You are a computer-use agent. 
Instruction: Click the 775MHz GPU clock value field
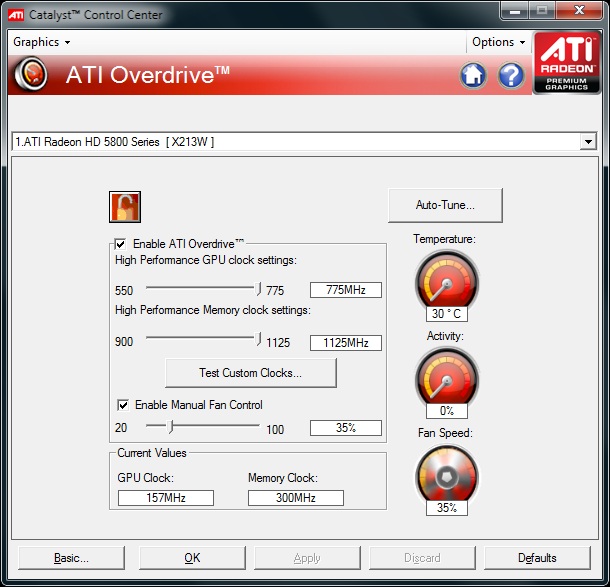tap(345, 290)
